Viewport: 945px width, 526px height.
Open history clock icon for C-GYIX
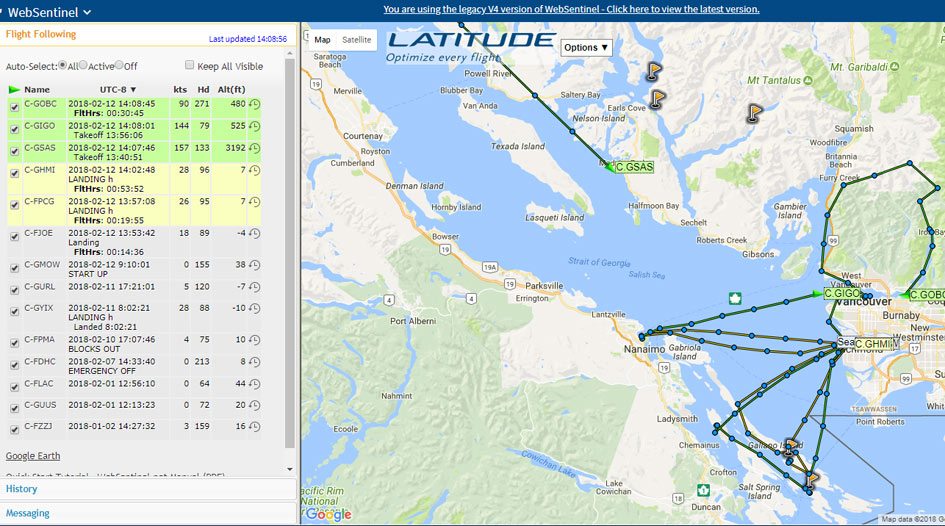[254, 308]
